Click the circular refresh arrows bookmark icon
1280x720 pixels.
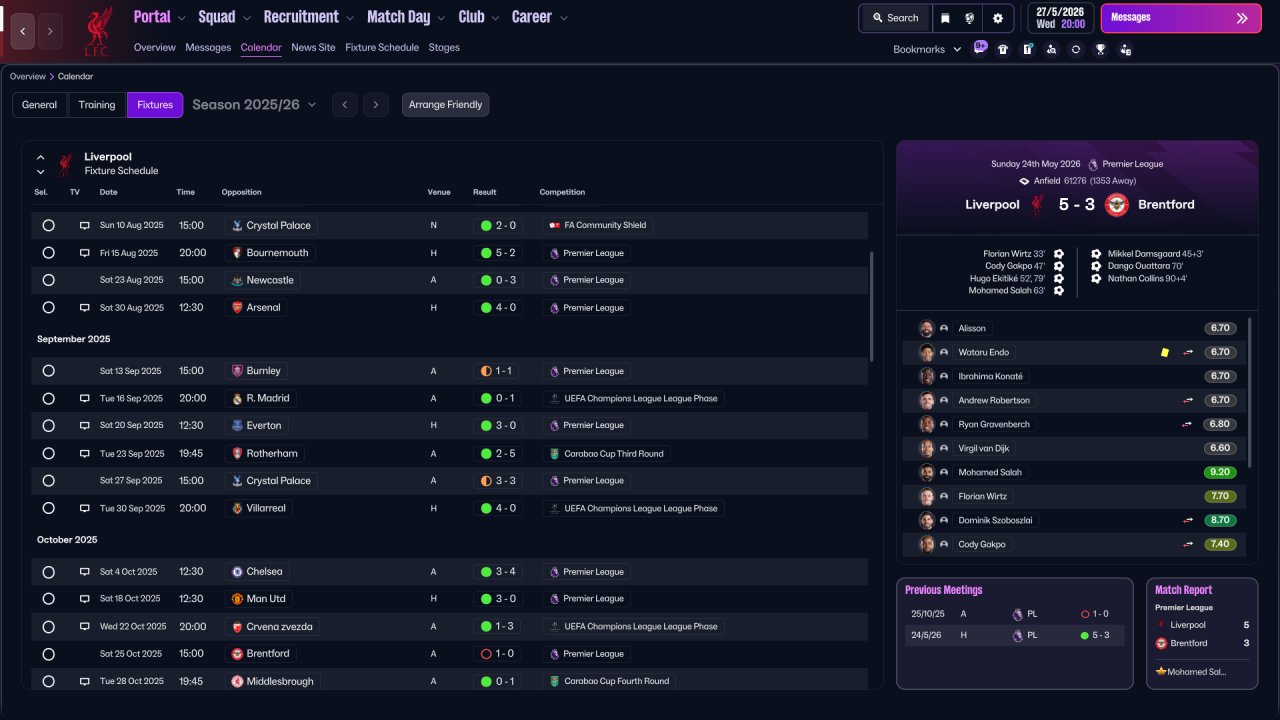(1076, 49)
